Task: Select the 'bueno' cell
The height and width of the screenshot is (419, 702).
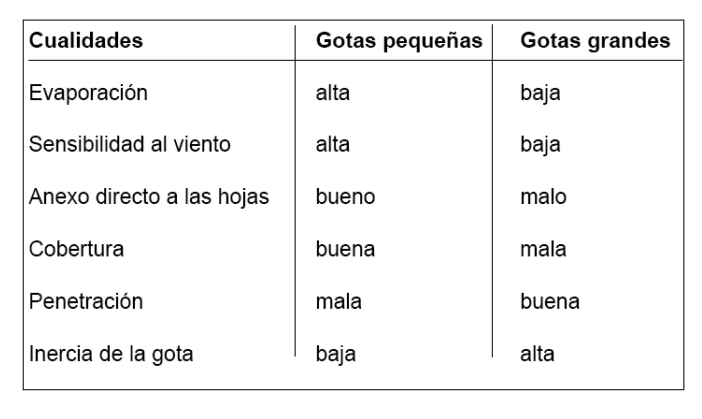Action: point(345,197)
